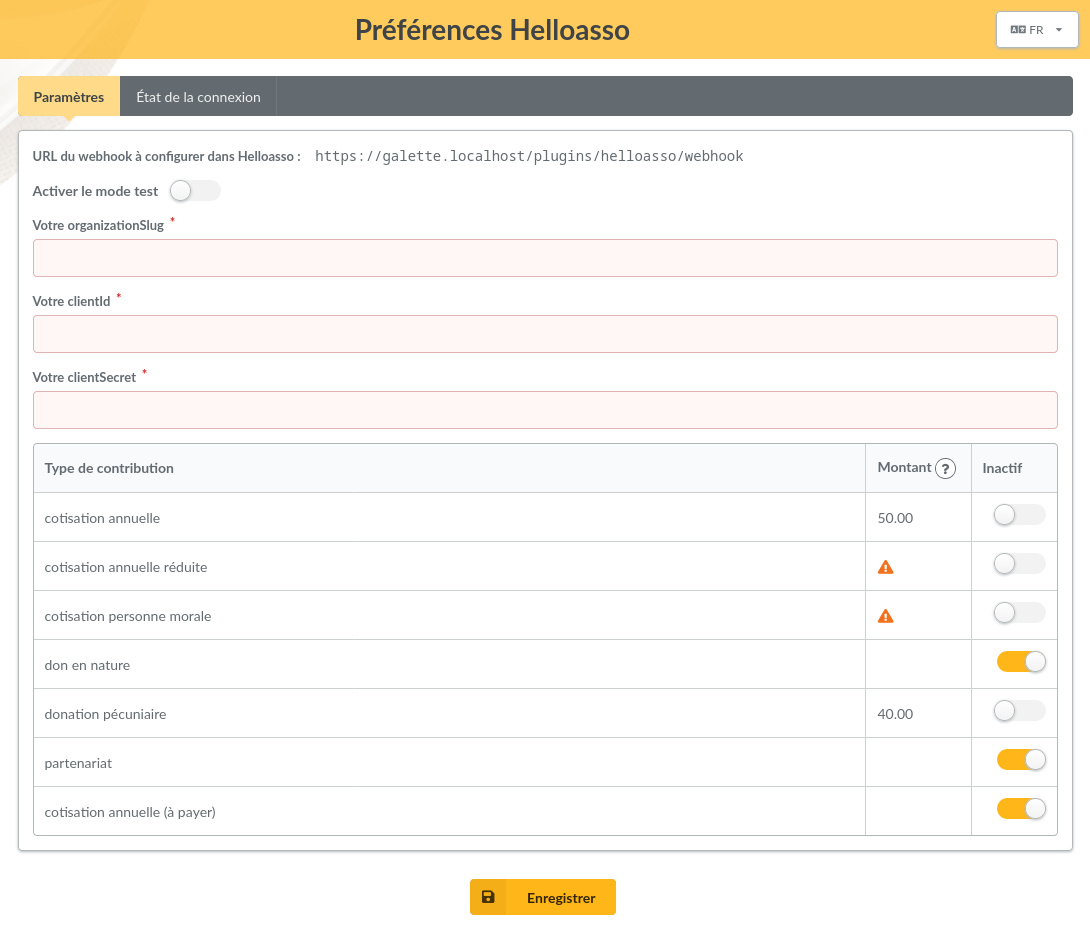Open the FR language dropdown
Viewport: 1090px width, 943px height.
[x=1036, y=30]
